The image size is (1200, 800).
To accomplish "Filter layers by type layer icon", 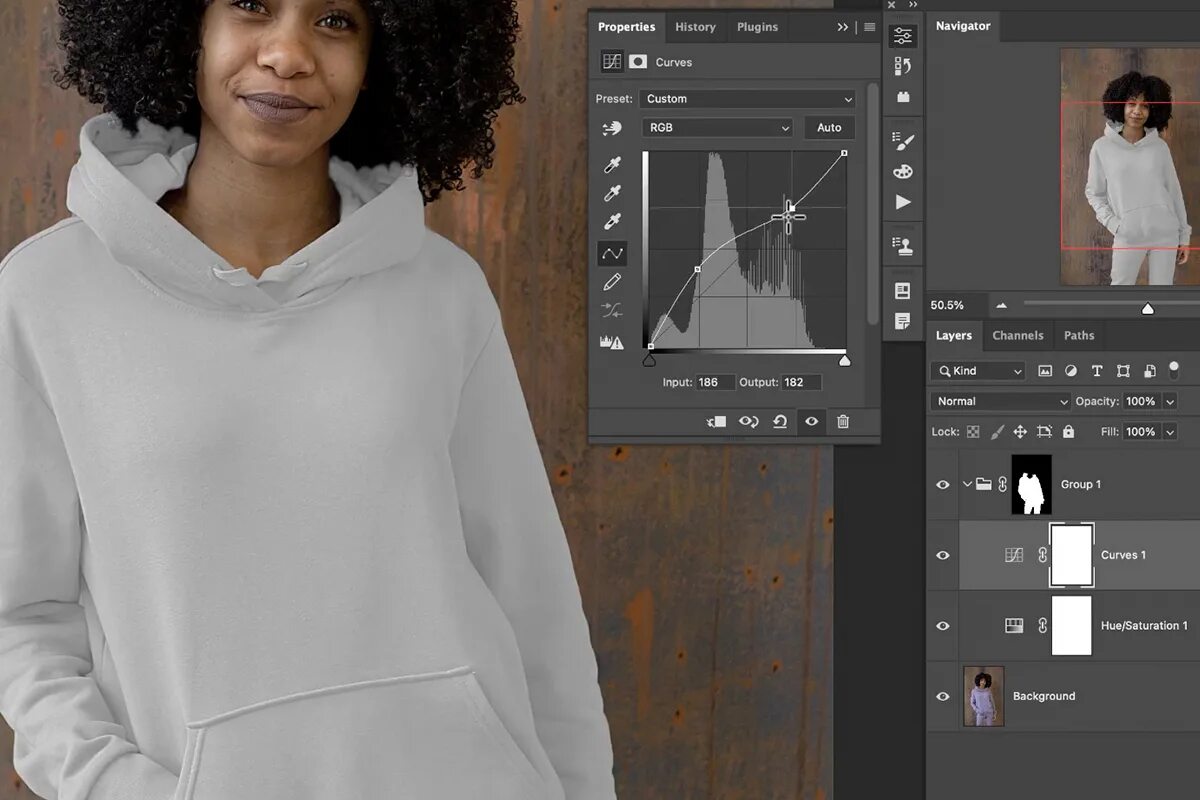I will [1097, 371].
